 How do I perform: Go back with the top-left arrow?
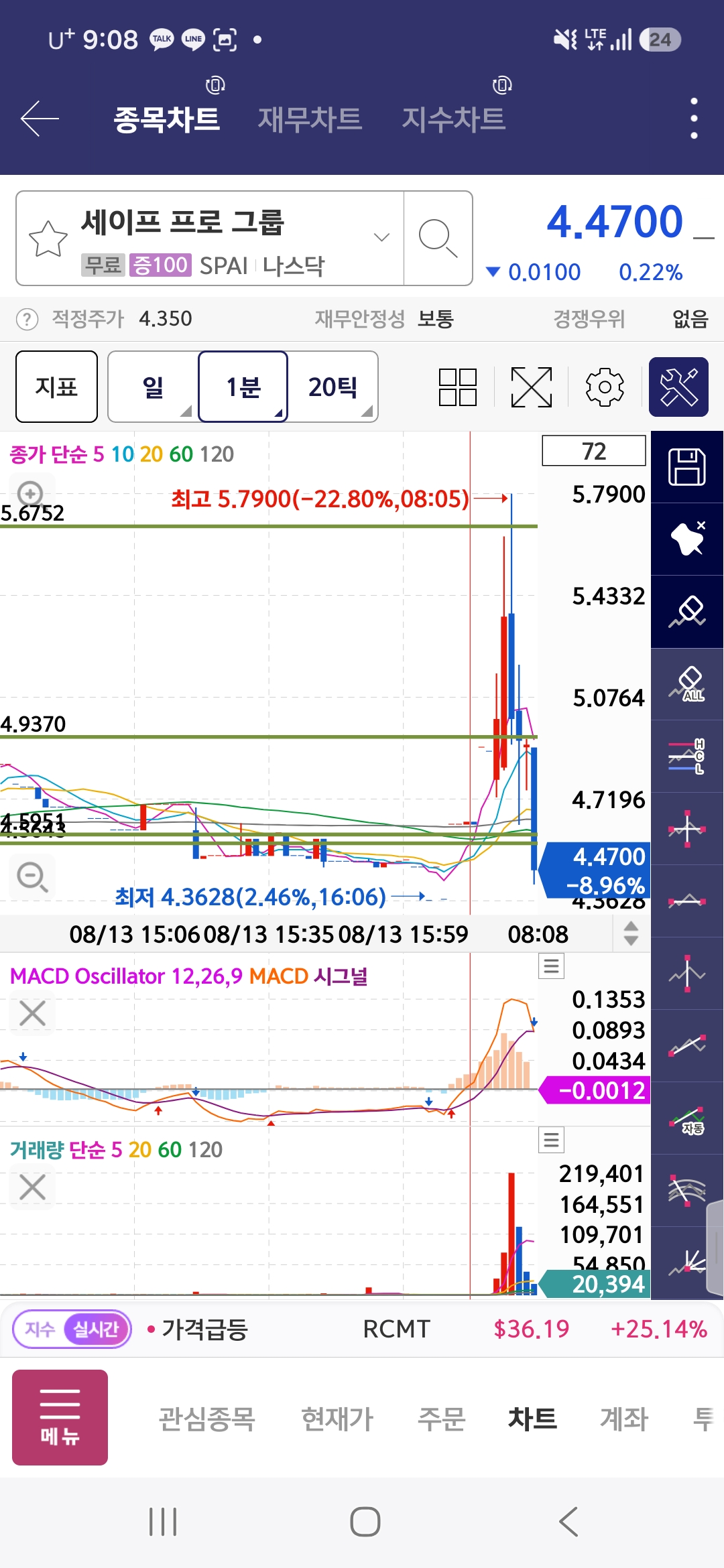[x=40, y=119]
